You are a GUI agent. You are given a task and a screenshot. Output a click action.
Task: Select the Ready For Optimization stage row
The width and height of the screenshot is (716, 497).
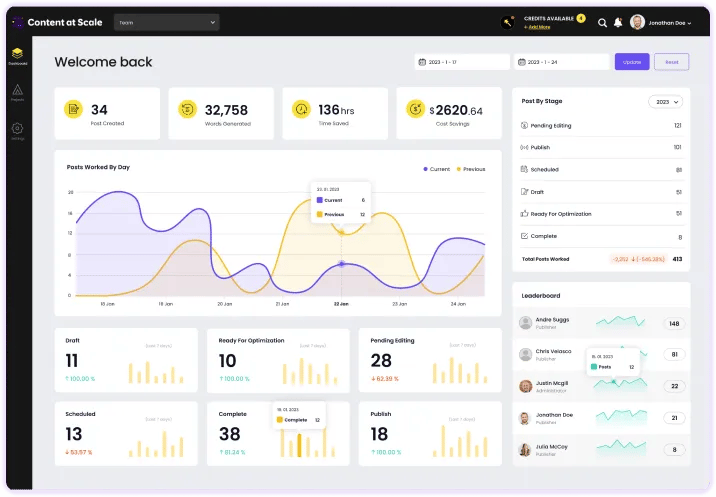(x=601, y=214)
